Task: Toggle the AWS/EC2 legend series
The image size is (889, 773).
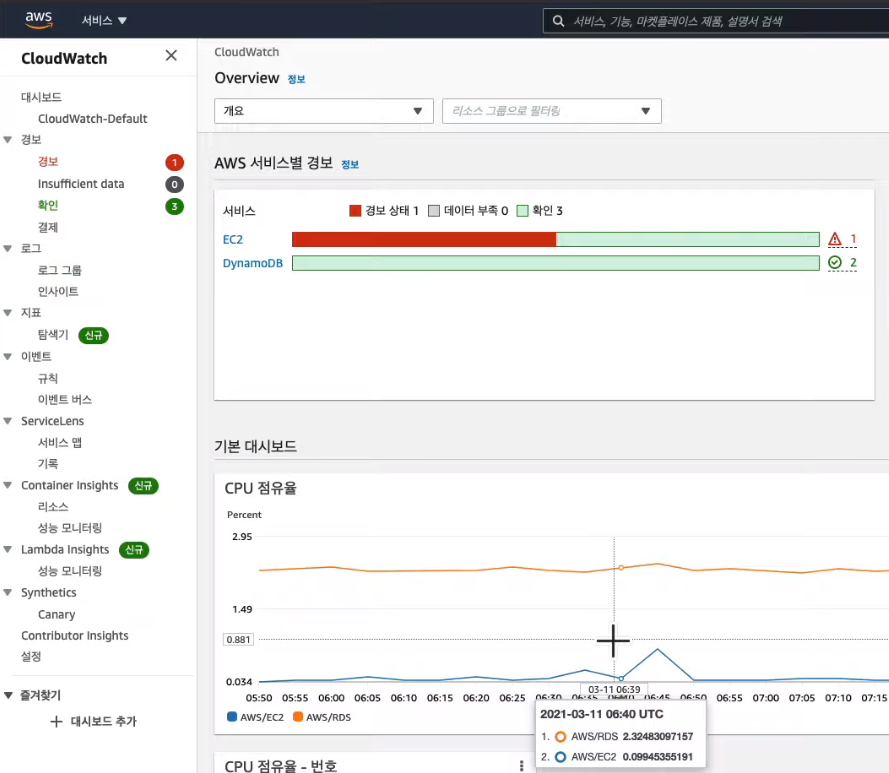Action: point(255,717)
